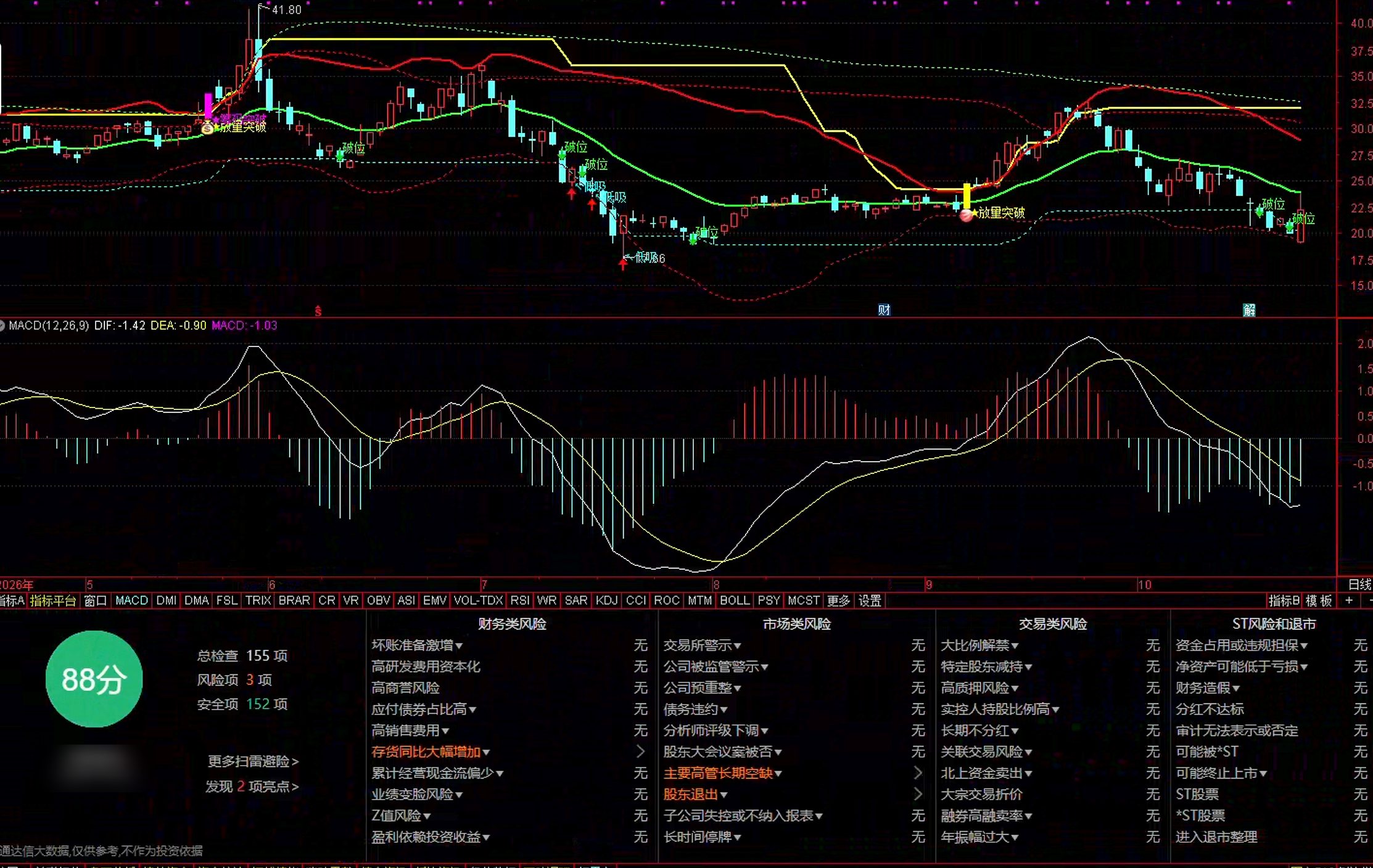Select the VOL-TDX indicator tab

click(478, 600)
